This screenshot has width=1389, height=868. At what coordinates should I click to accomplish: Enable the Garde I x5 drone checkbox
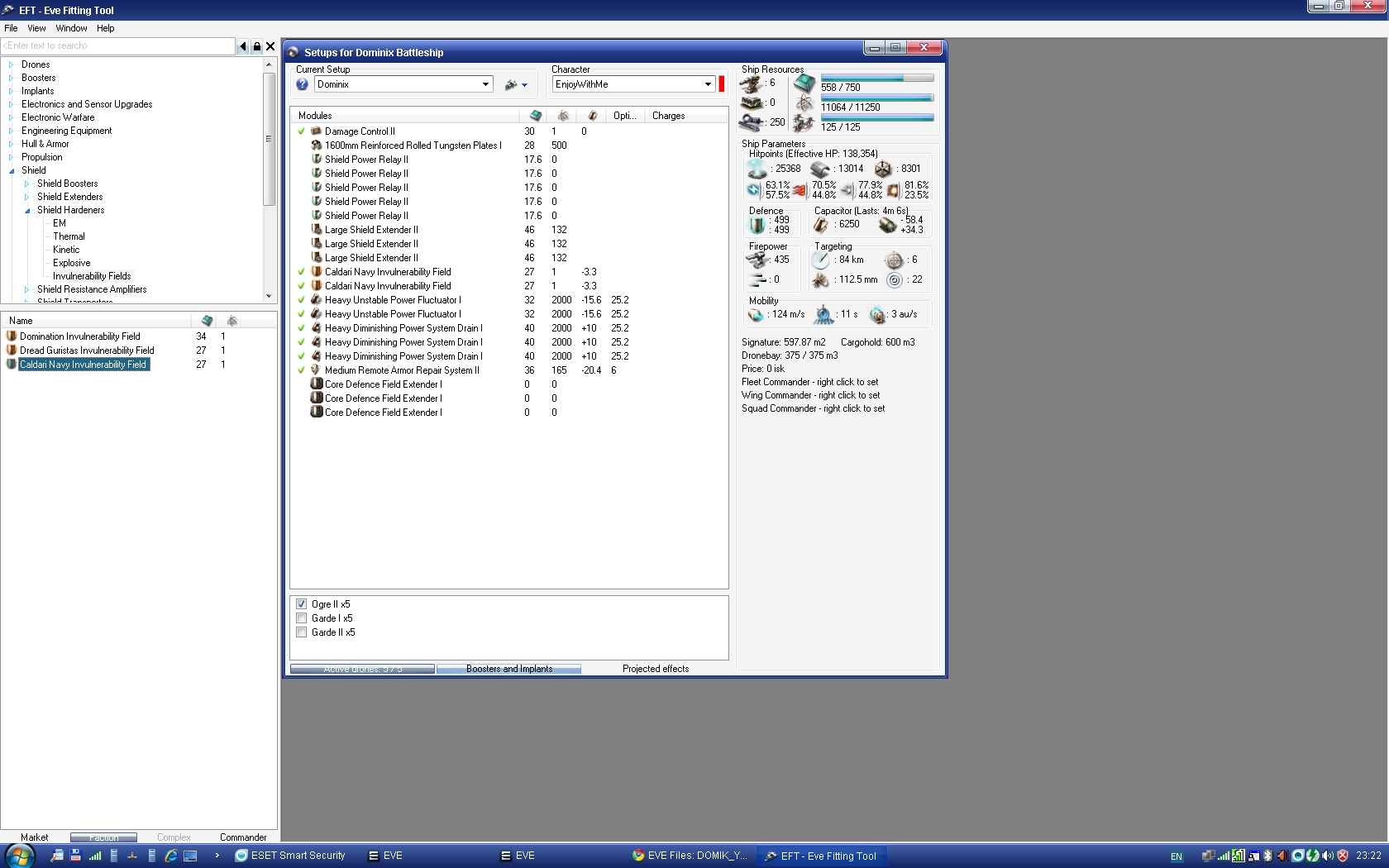point(302,618)
